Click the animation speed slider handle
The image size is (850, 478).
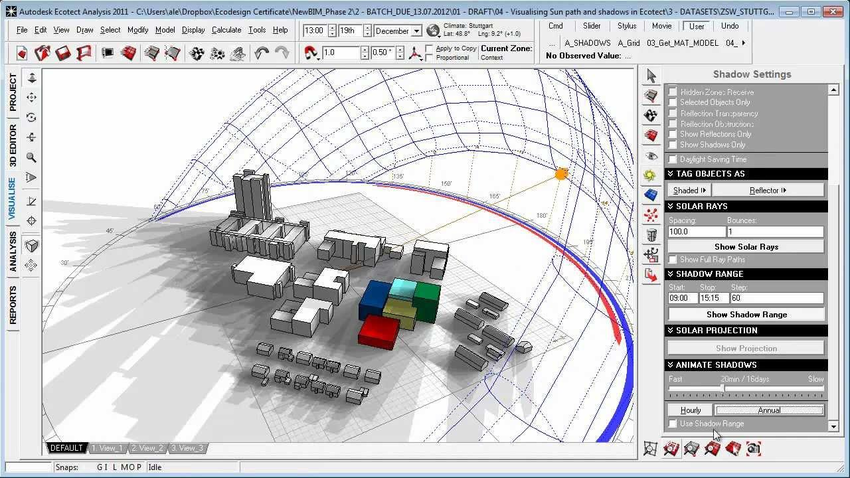(723, 388)
